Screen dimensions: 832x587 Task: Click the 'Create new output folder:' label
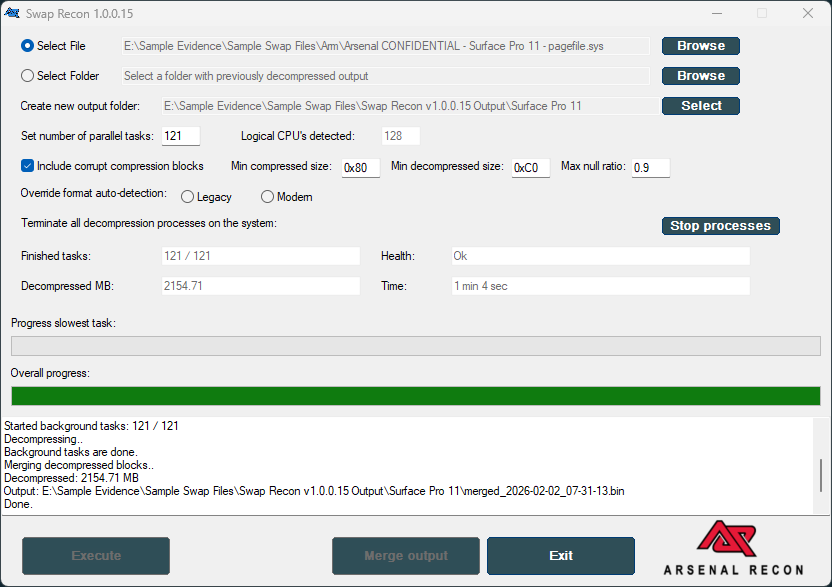point(80,106)
